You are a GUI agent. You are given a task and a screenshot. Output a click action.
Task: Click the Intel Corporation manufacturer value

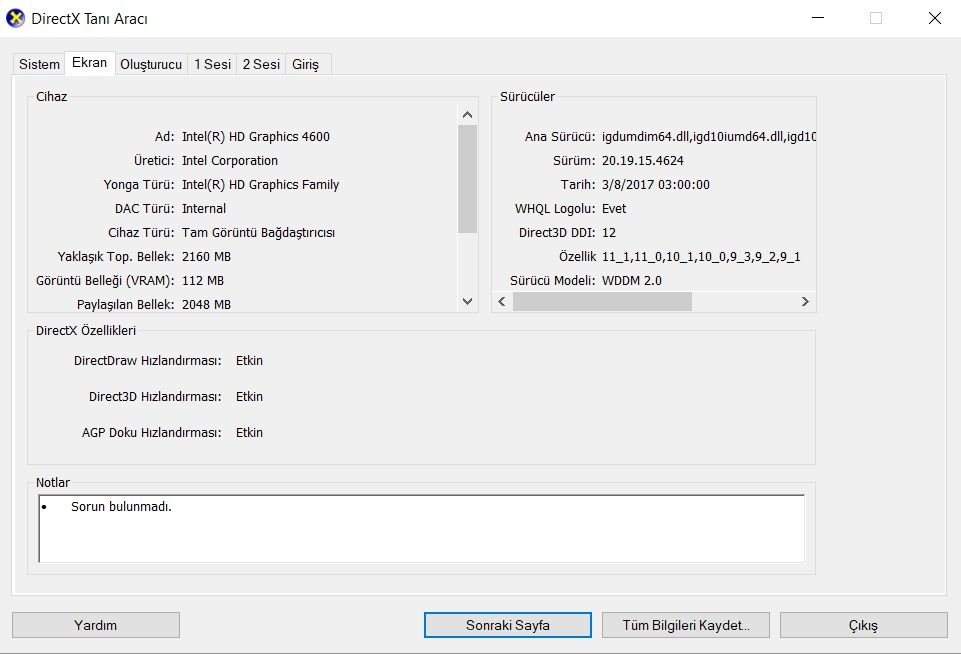click(230, 161)
